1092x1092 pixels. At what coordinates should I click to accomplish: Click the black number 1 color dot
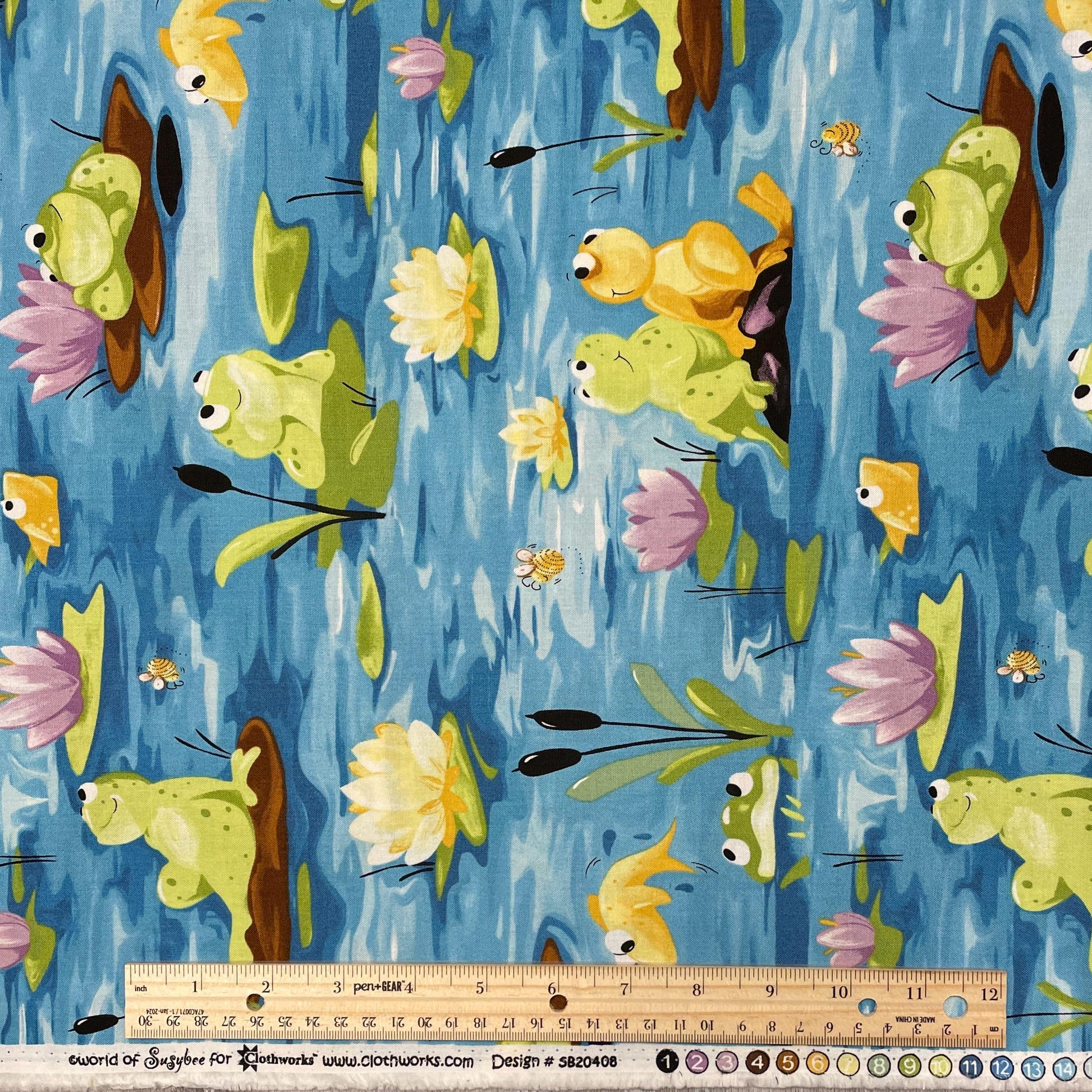click(x=669, y=1061)
